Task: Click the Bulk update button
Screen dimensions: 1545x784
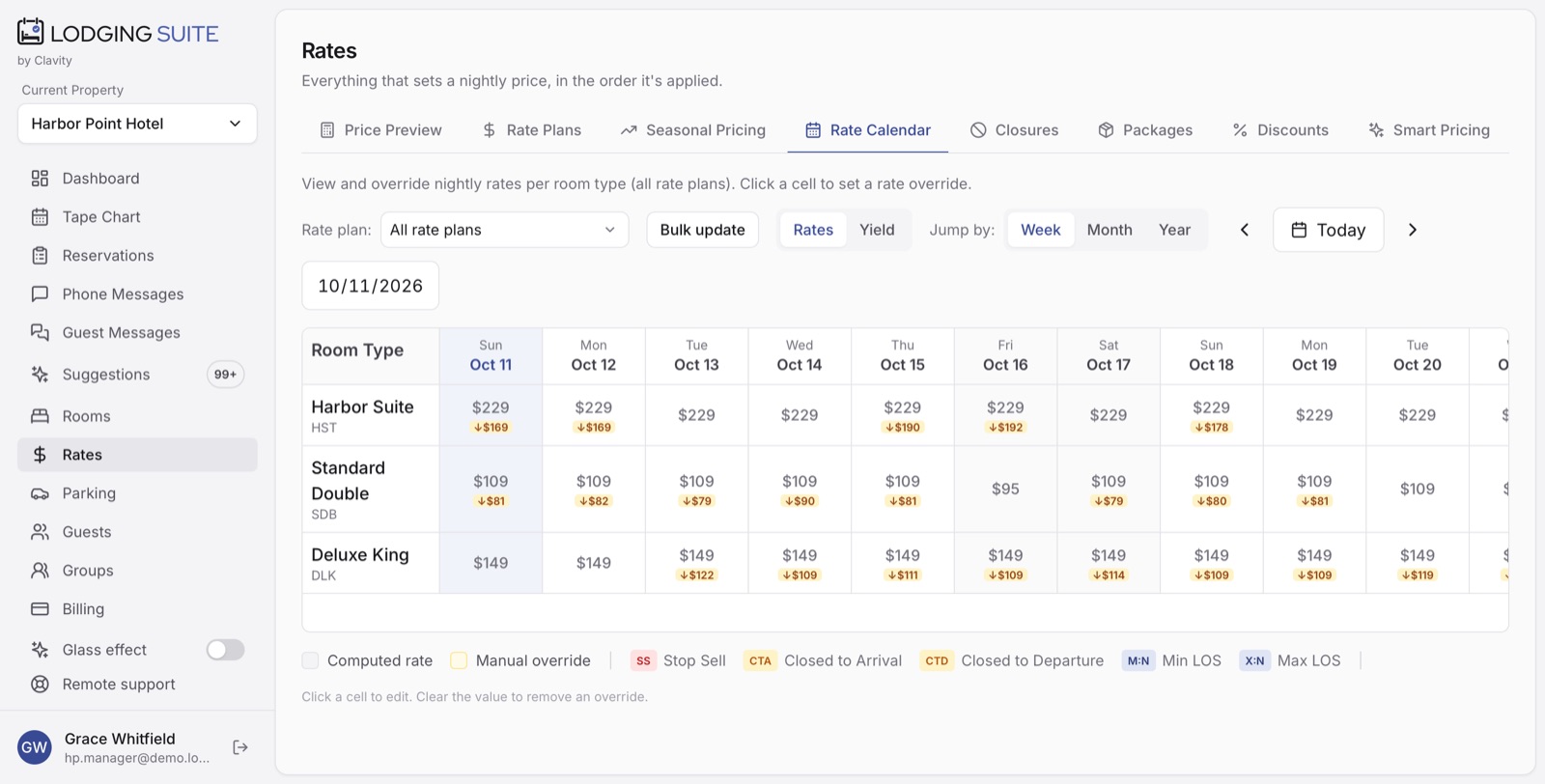Action: (702, 230)
